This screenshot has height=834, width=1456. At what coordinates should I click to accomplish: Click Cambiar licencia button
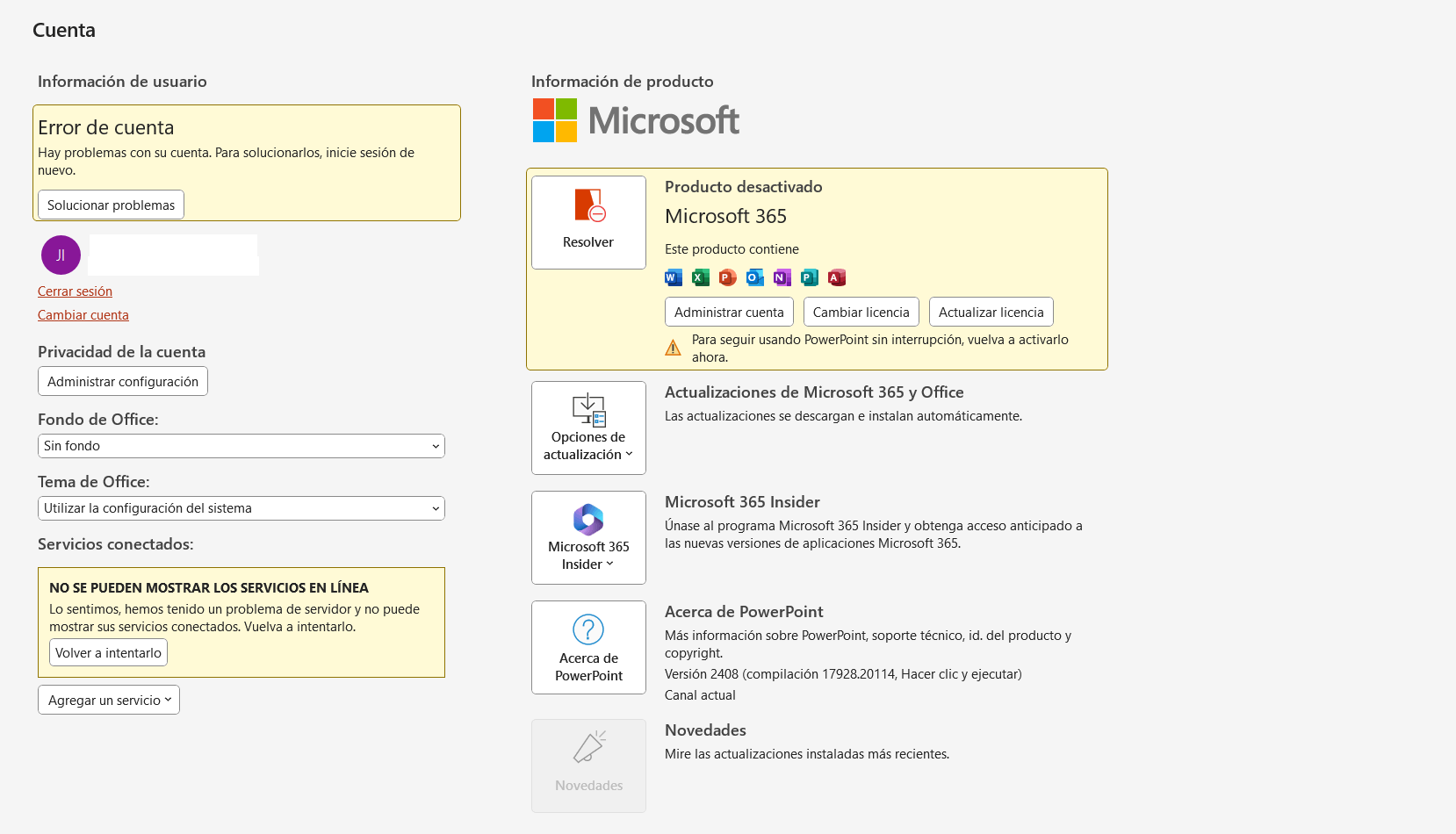point(861,312)
